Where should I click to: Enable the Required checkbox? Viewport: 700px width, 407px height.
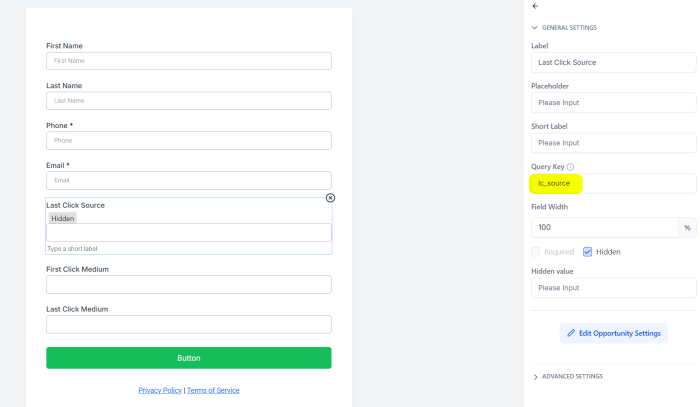coord(536,252)
